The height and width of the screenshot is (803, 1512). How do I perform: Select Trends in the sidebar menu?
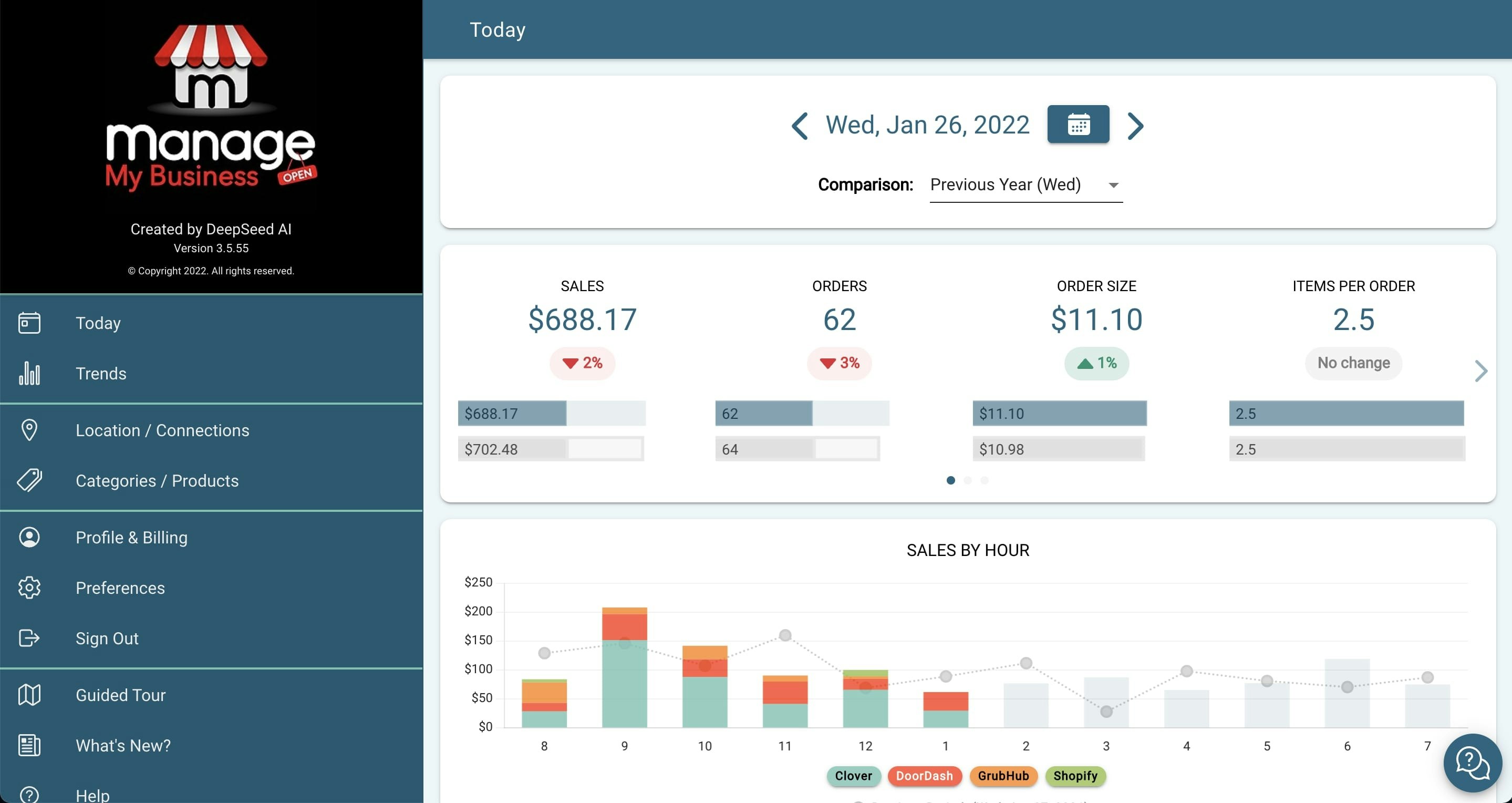coord(101,373)
